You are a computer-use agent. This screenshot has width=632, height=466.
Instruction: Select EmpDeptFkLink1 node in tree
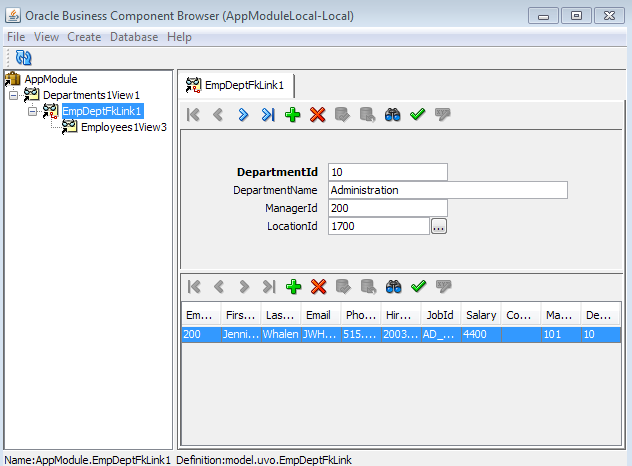click(102, 111)
